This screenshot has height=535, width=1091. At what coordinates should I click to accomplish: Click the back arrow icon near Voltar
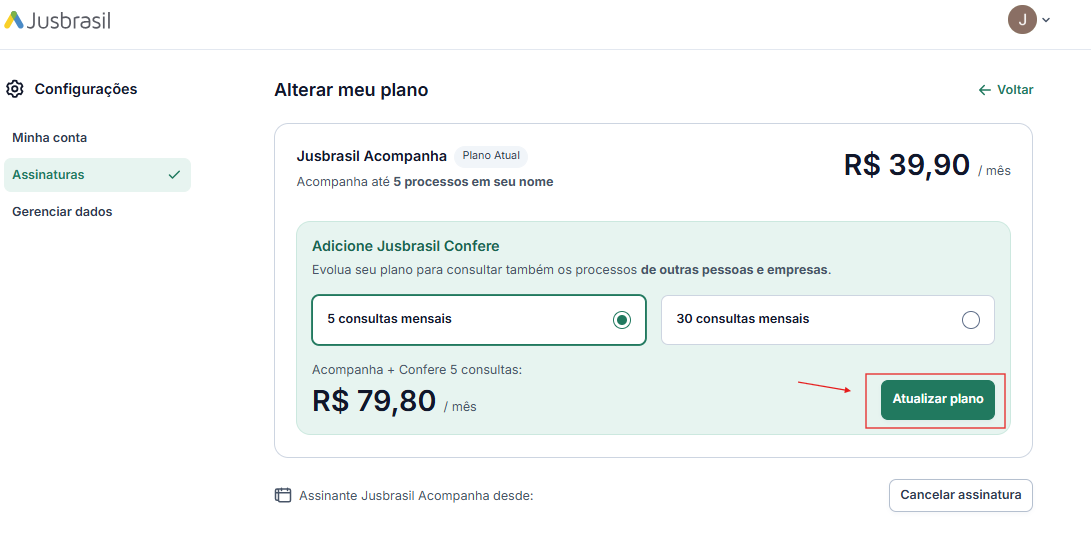tap(985, 90)
